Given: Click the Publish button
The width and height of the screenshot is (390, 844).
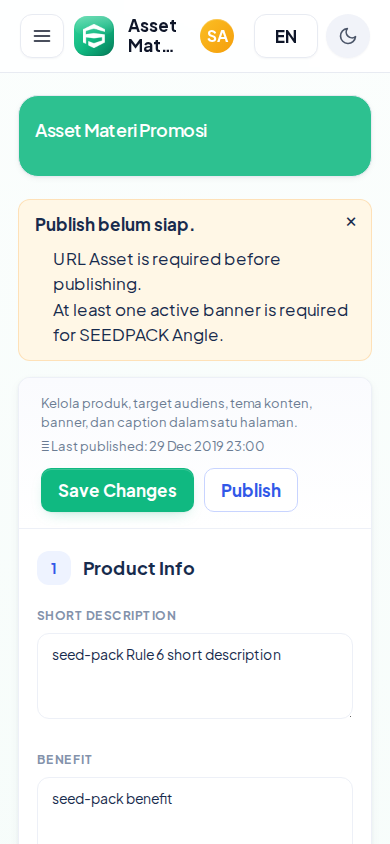Looking at the screenshot, I should pos(251,490).
